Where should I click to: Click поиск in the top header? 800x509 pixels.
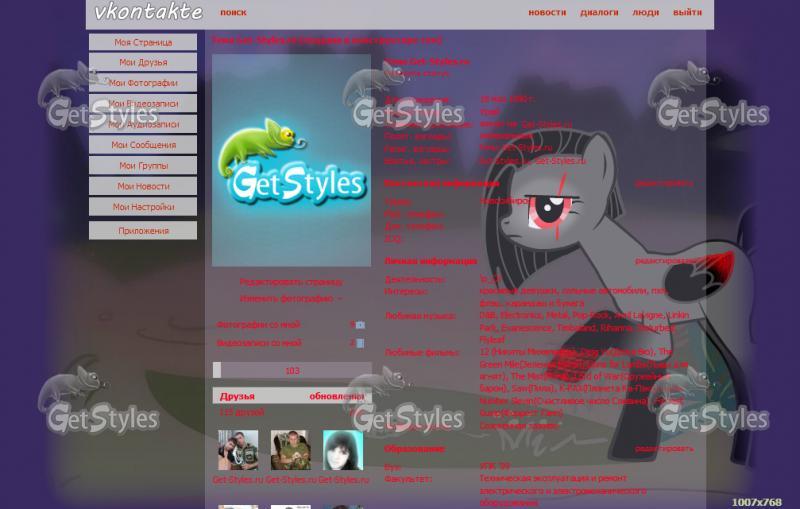(233, 13)
